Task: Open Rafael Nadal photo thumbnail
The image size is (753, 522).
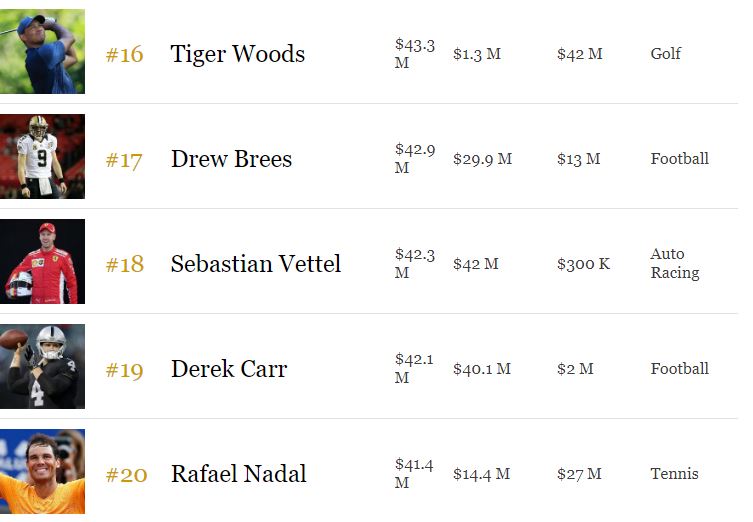Action: click(42, 472)
